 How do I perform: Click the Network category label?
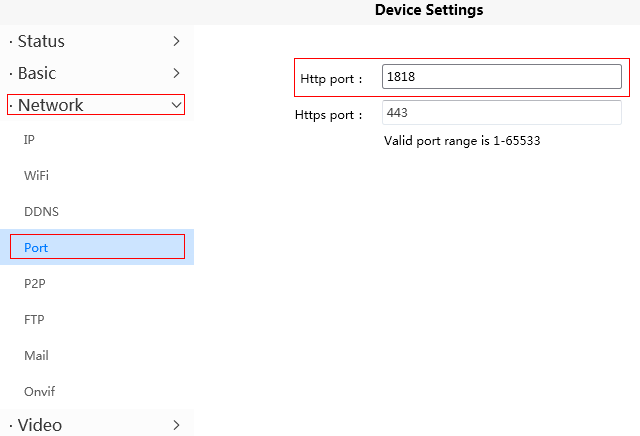pyautogui.click(x=50, y=105)
